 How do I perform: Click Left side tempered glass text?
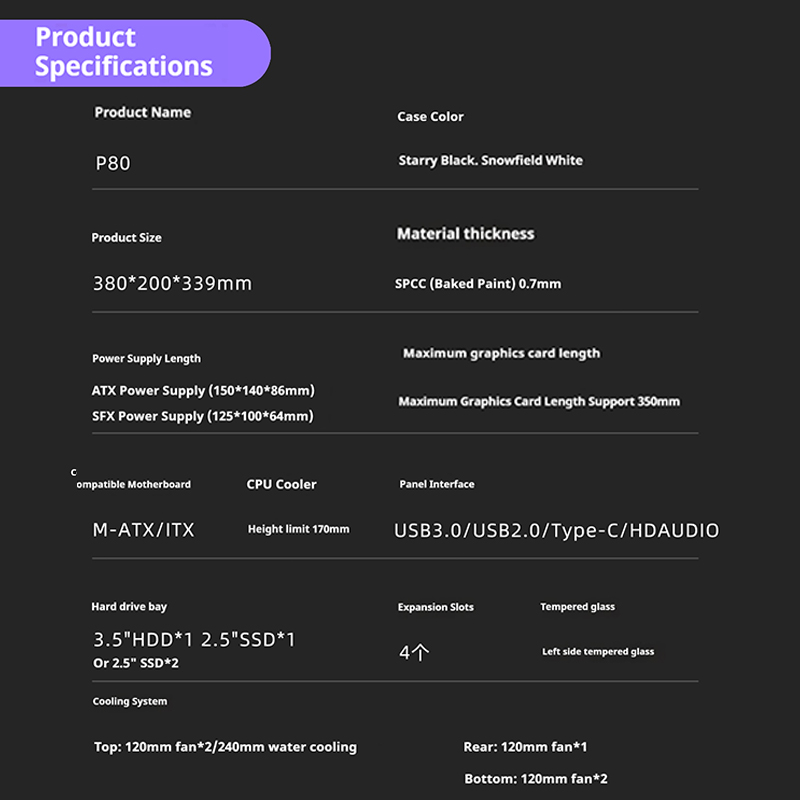coord(598,652)
